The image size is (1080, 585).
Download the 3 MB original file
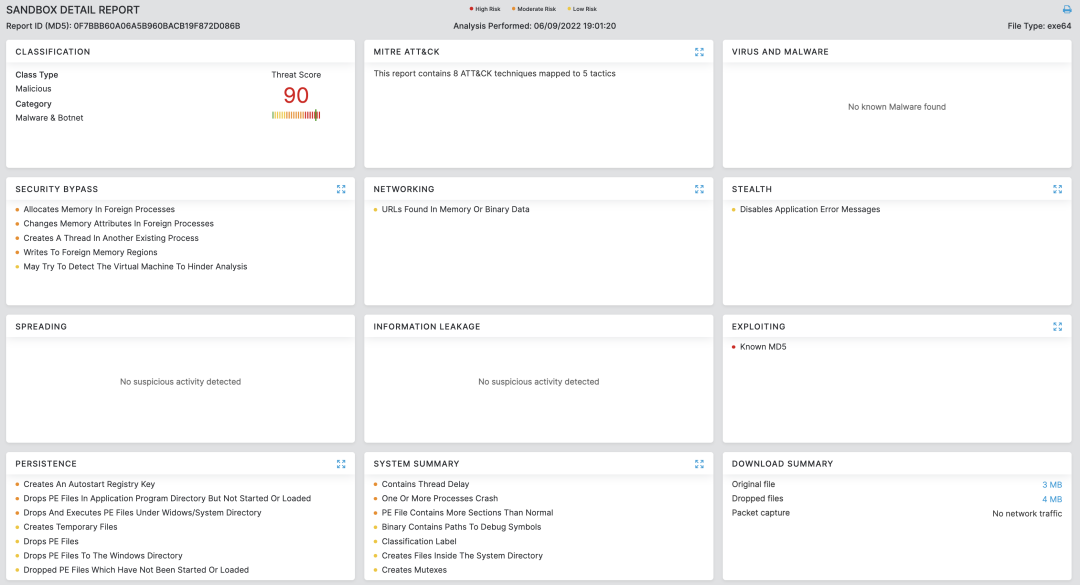(x=1051, y=485)
